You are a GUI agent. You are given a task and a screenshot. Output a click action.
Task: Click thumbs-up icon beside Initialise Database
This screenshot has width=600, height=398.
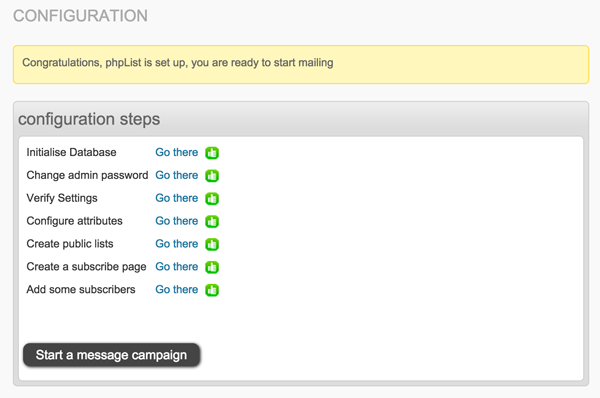212,153
